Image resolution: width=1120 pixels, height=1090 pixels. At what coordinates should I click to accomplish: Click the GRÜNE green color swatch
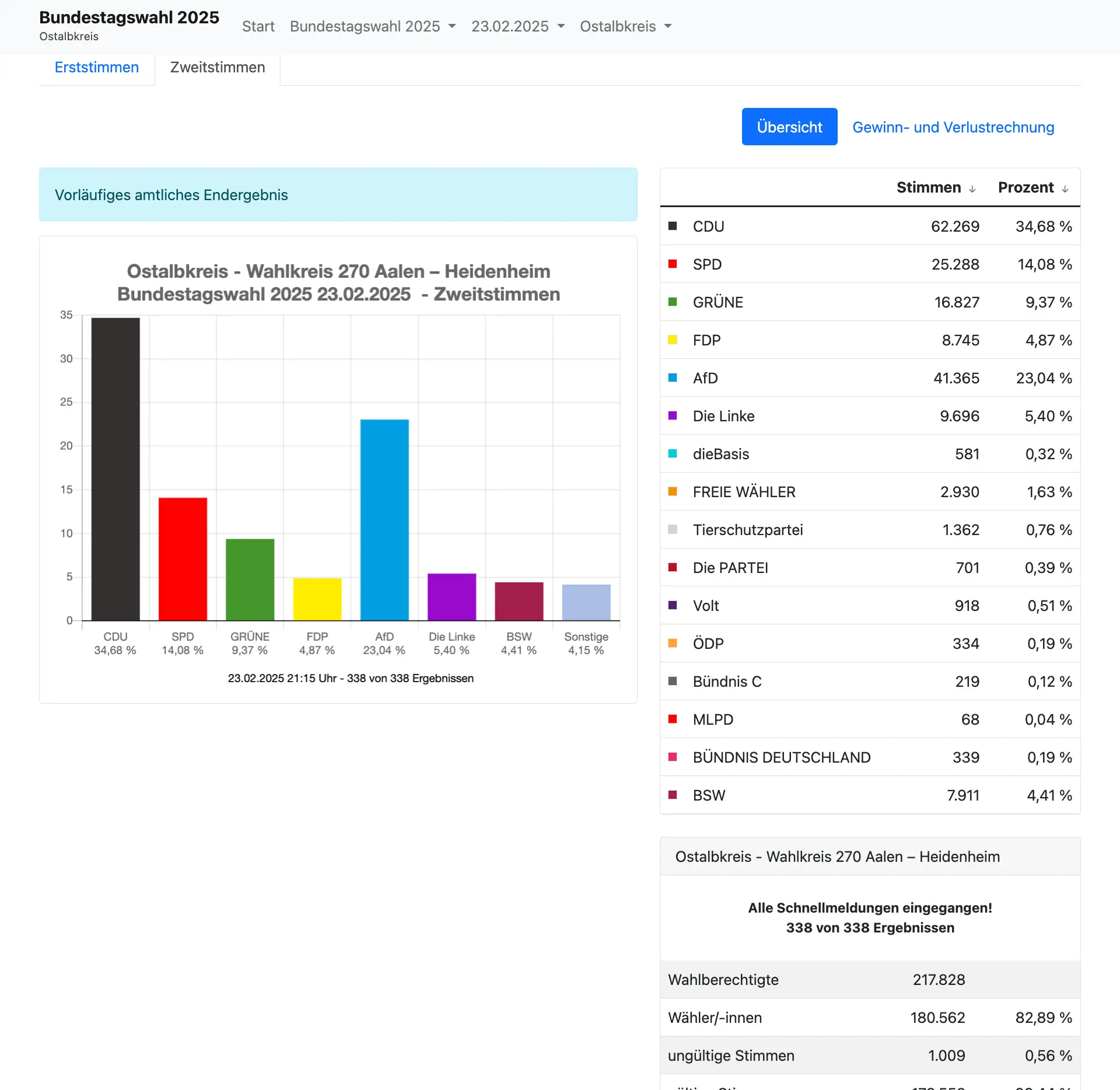point(673,302)
